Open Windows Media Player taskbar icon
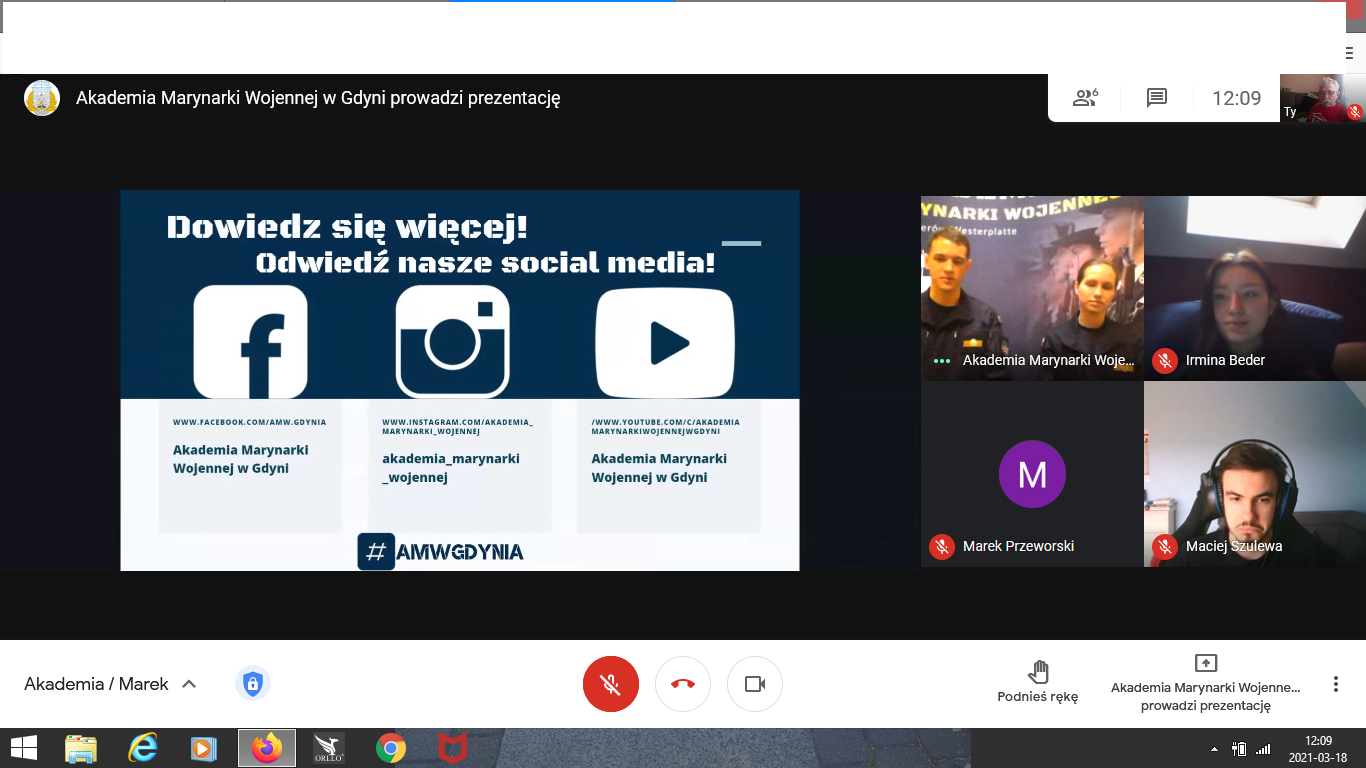 [x=204, y=748]
